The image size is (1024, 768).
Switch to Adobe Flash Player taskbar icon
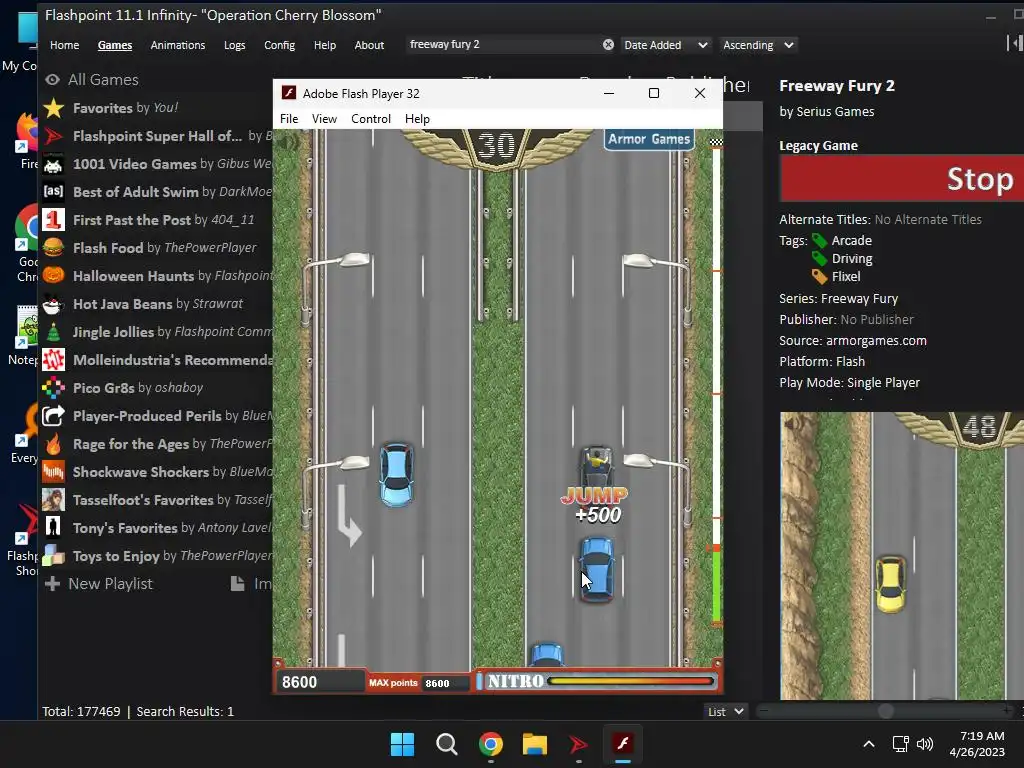622,744
